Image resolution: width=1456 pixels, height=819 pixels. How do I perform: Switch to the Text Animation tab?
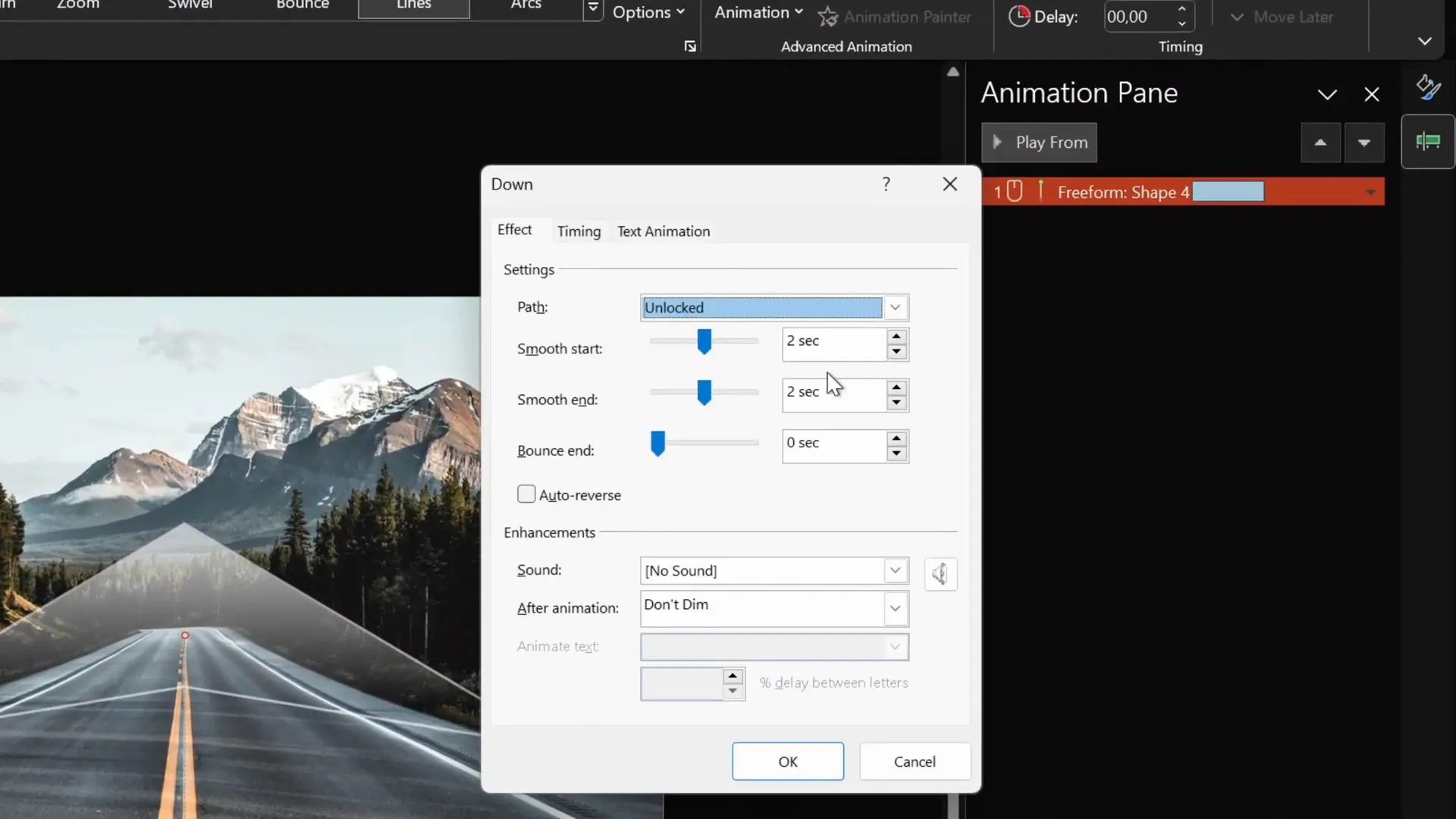[x=664, y=231]
